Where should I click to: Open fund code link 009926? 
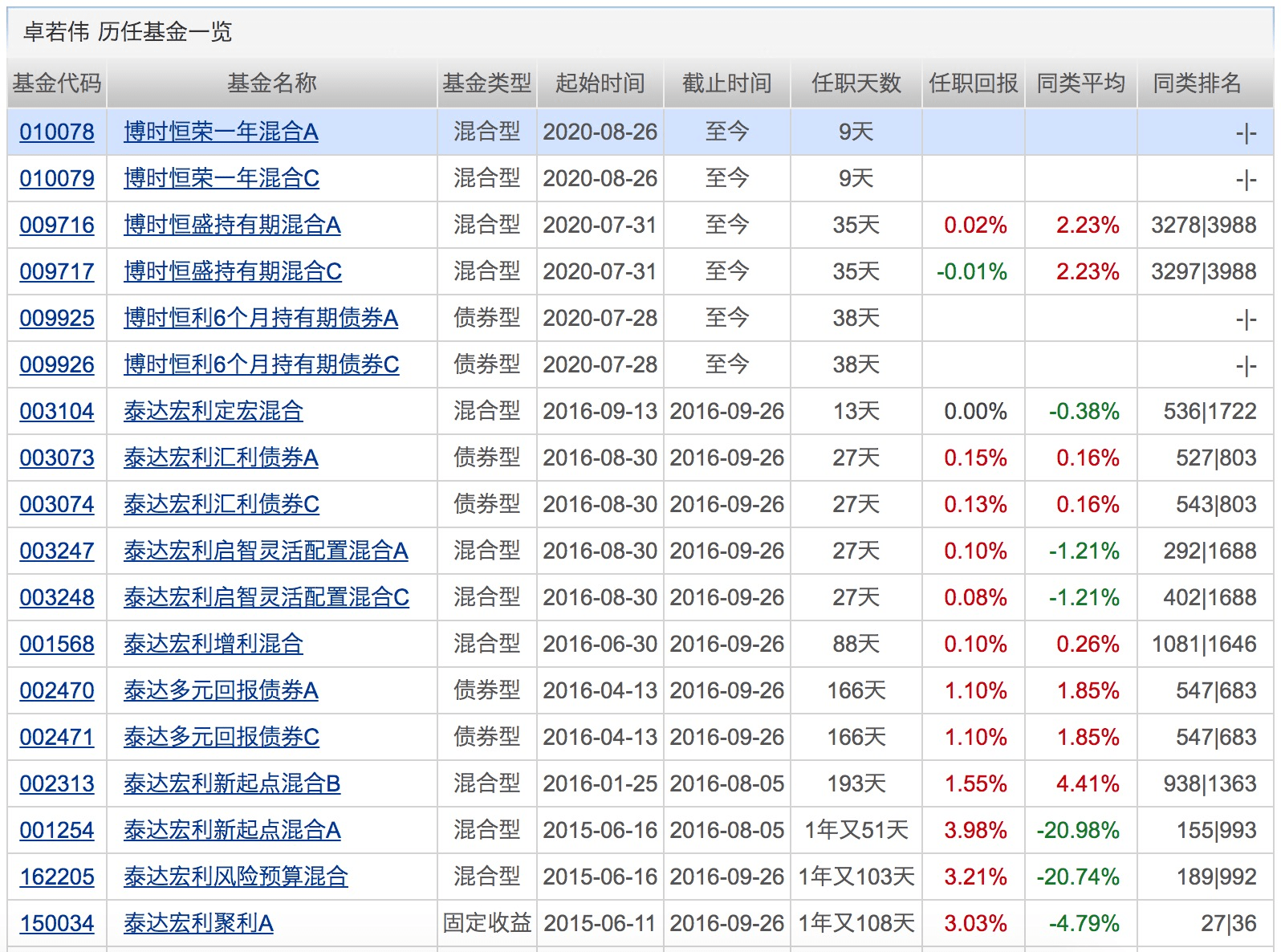coord(57,364)
